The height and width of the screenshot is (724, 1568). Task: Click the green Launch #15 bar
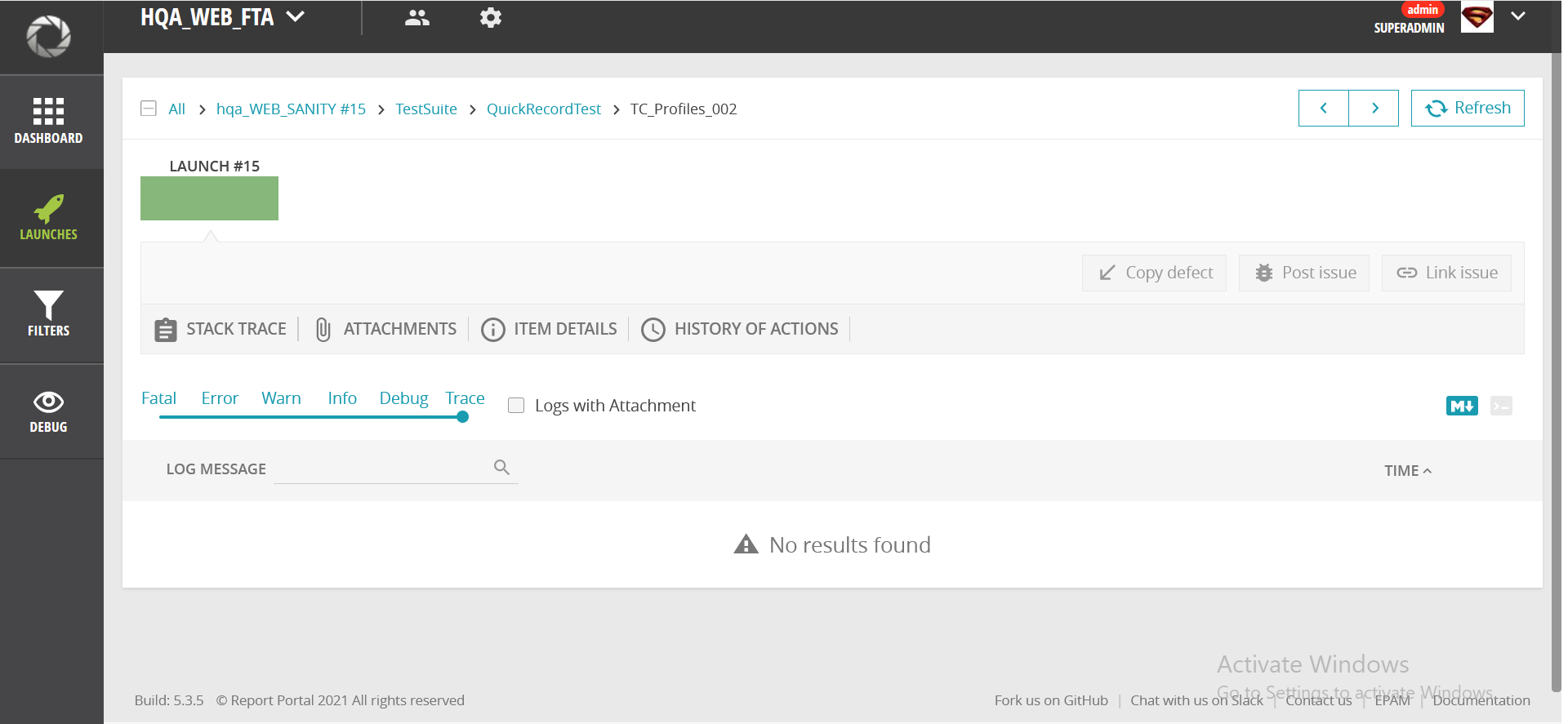209,198
